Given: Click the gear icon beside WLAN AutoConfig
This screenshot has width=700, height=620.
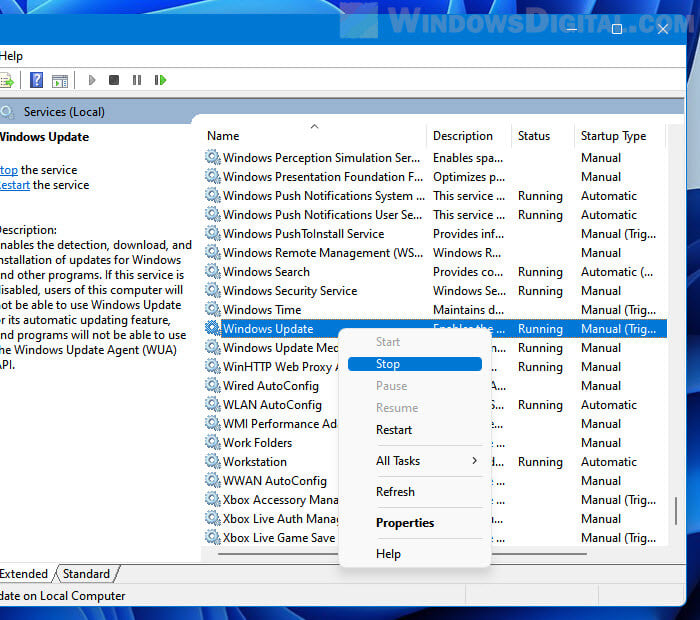Looking at the screenshot, I should tap(213, 404).
